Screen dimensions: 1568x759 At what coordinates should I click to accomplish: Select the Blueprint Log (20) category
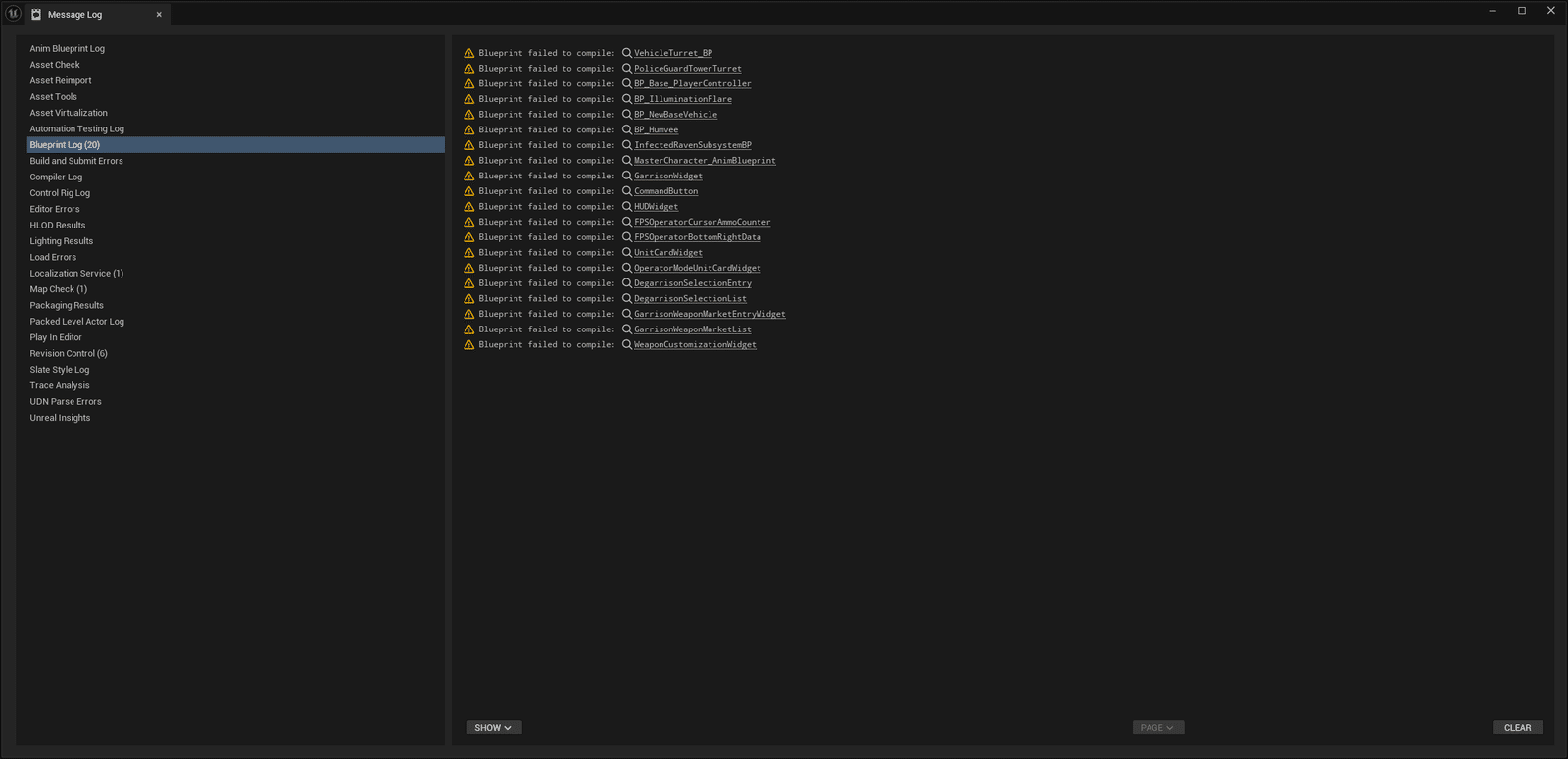click(x=235, y=145)
